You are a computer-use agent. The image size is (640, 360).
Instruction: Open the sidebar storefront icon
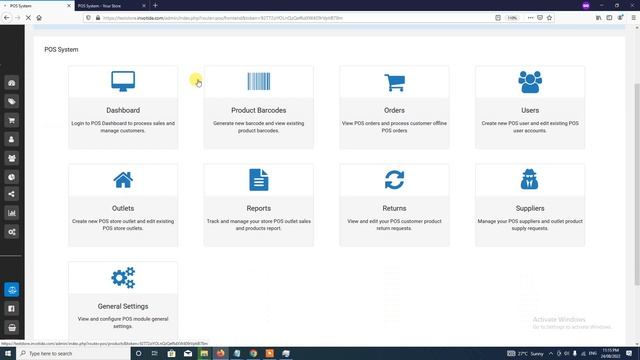pyautogui.click(x=11, y=327)
